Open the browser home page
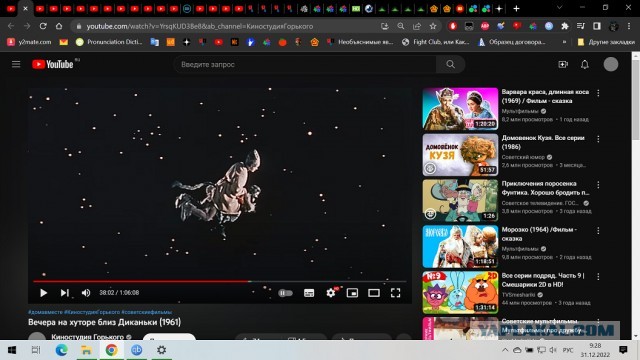Viewport: 640px width, 360px height. (x=59, y=26)
